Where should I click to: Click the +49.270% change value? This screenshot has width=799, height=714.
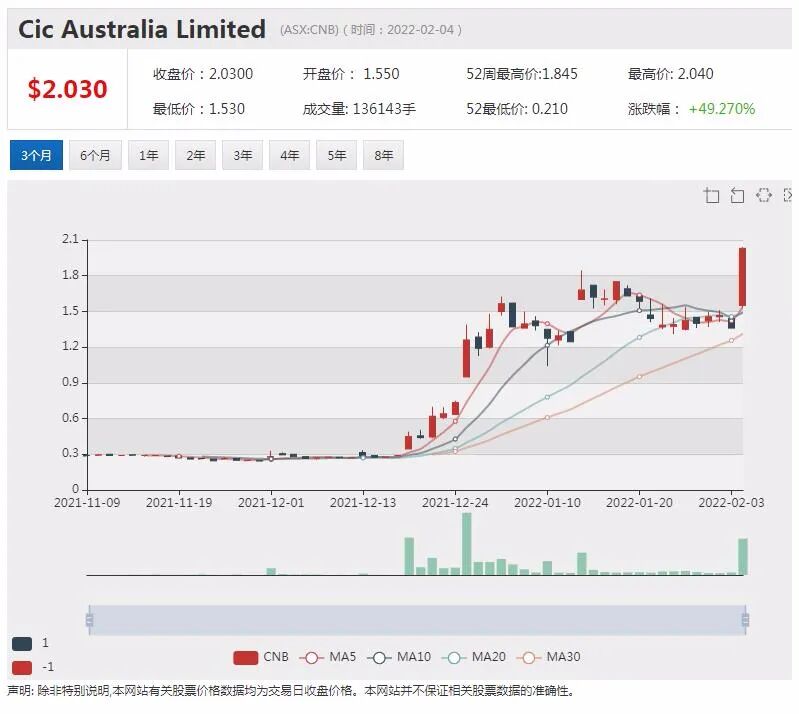722,109
